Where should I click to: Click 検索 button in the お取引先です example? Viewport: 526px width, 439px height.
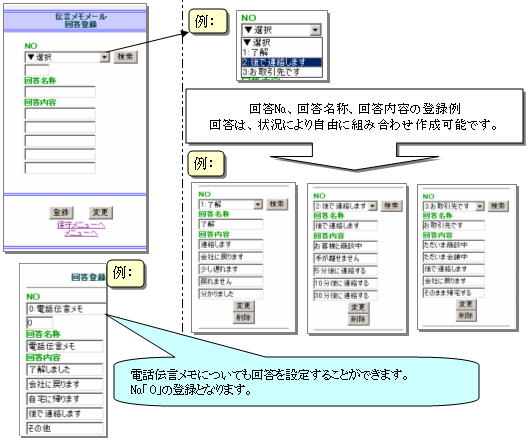point(498,206)
